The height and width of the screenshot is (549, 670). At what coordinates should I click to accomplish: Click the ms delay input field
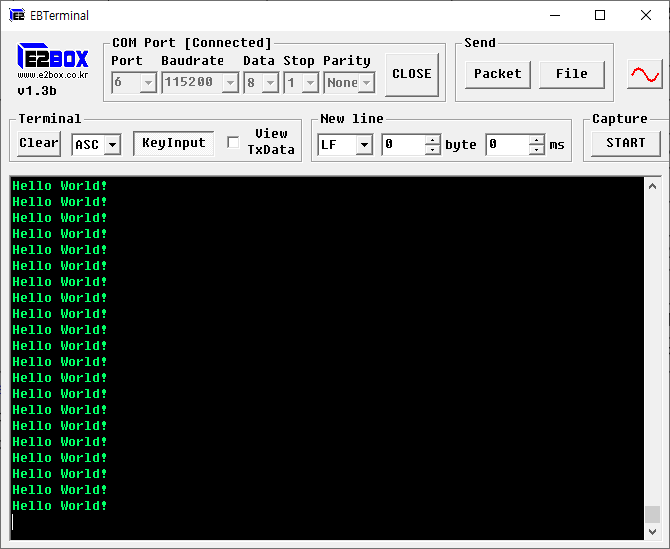click(x=508, y=145)
